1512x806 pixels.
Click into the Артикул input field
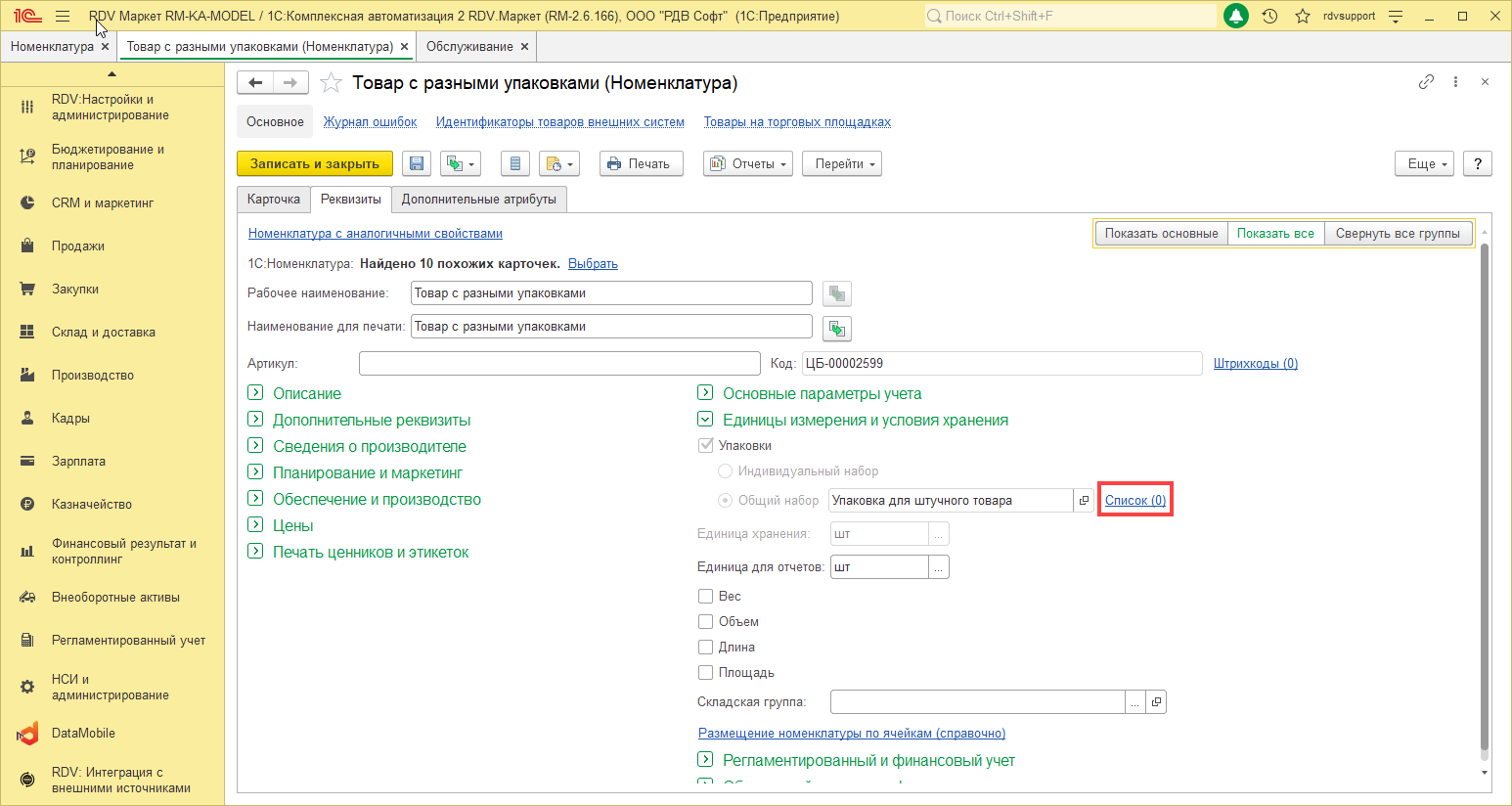pos(558,364)
